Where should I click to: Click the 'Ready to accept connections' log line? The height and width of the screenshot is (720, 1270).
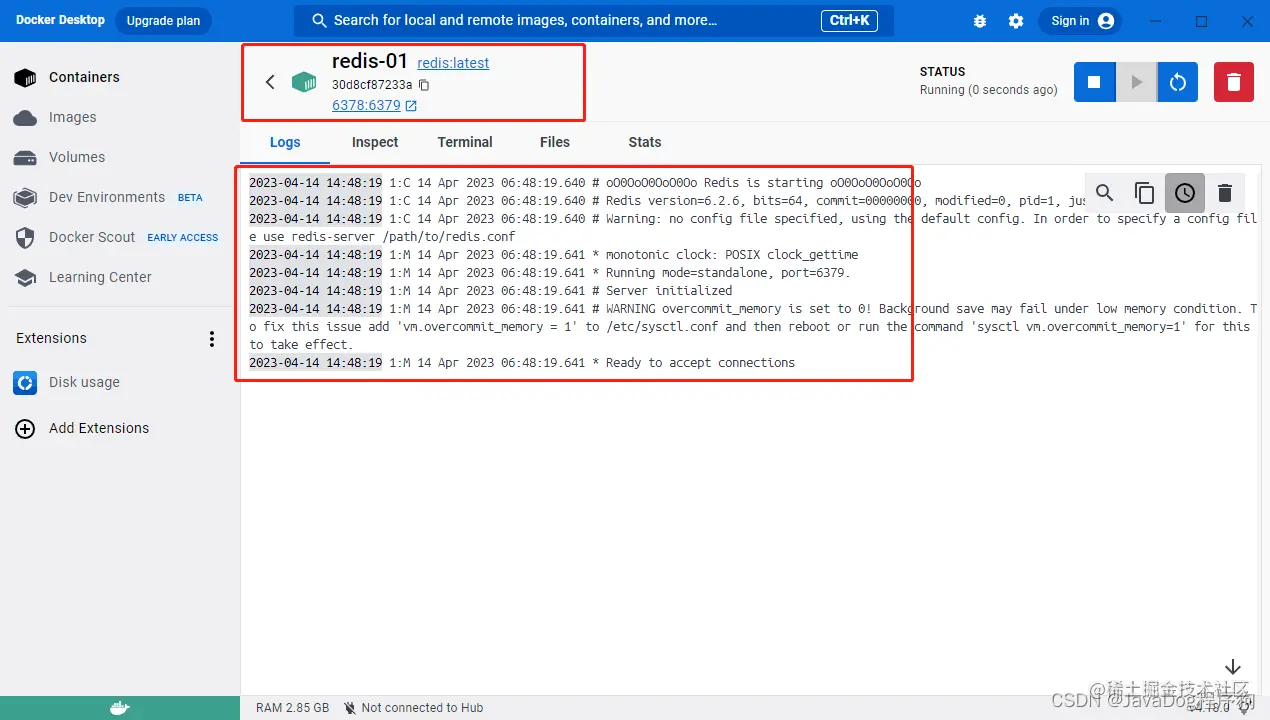[522, 363]
